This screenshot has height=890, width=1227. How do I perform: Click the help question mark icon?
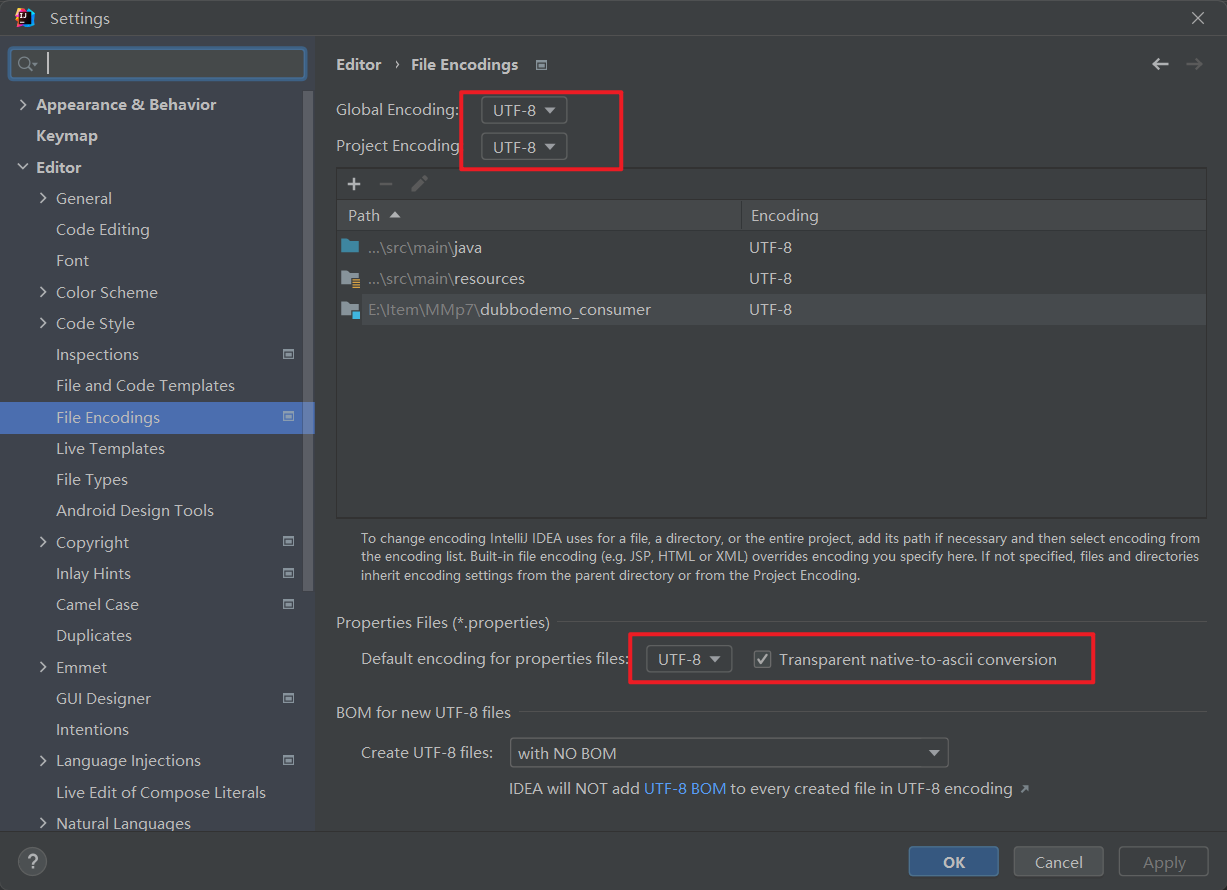(32, 861)
